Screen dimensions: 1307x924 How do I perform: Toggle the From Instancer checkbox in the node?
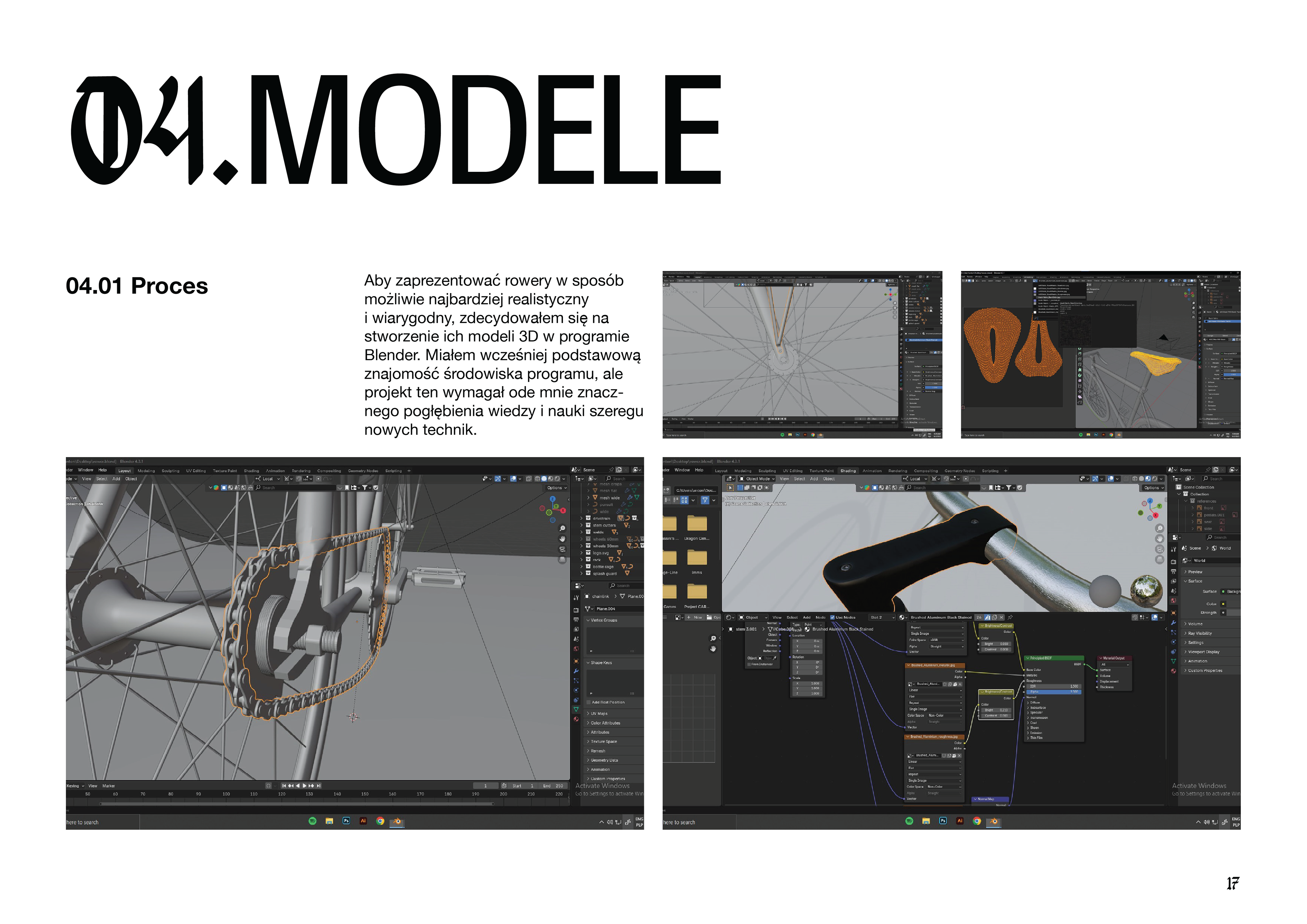tap(749, 664)
